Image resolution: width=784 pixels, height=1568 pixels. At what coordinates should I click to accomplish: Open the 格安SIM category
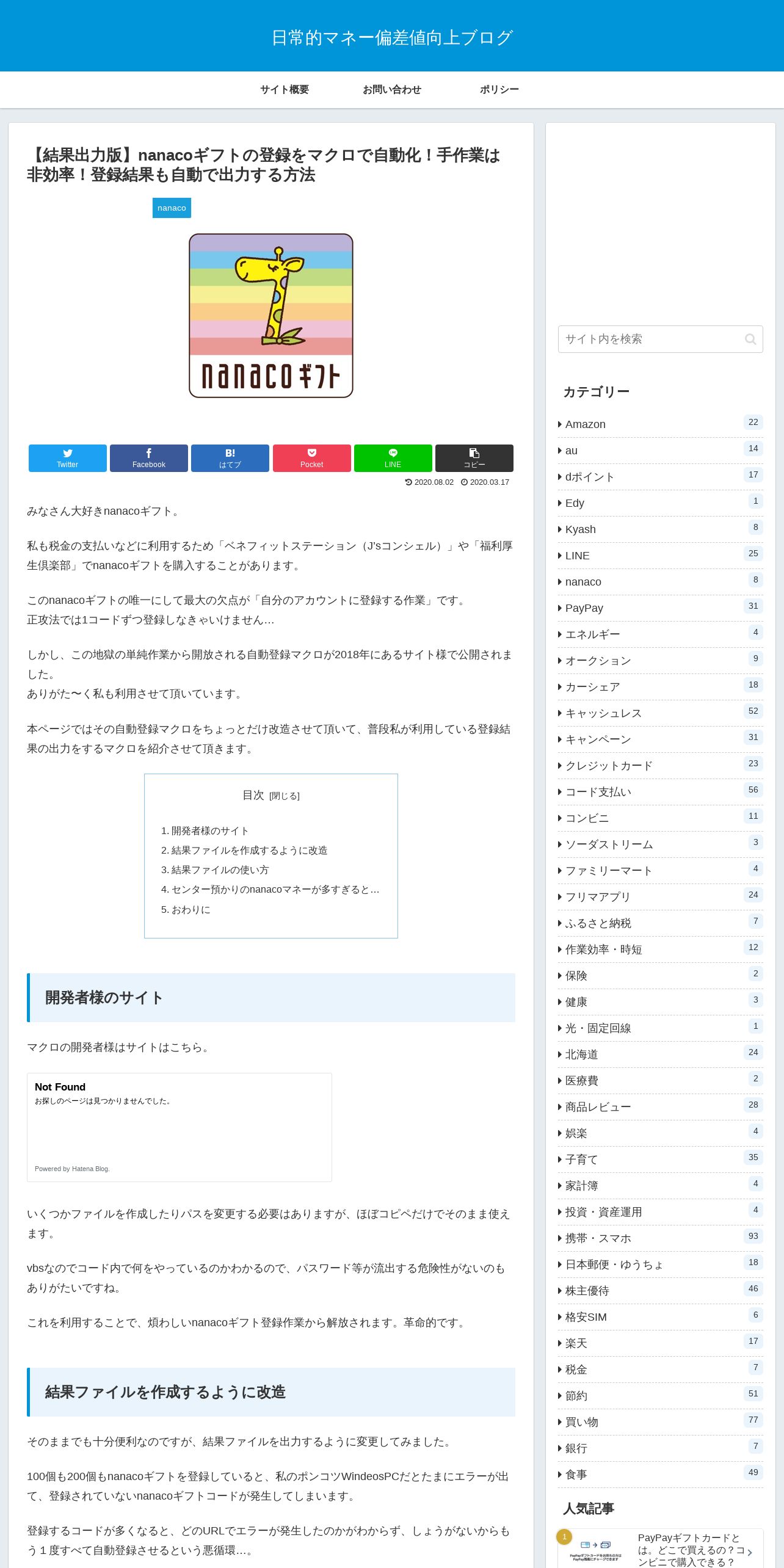click(x=661, y=1317)
